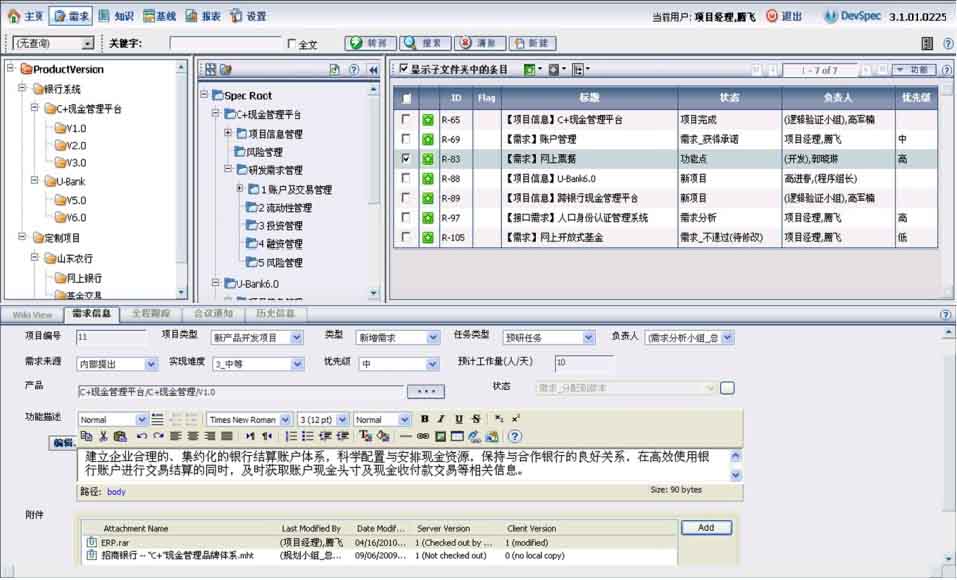
Task: Open the 知识 knowledge module
Action: pyautogui.click(x=116, y=16)
